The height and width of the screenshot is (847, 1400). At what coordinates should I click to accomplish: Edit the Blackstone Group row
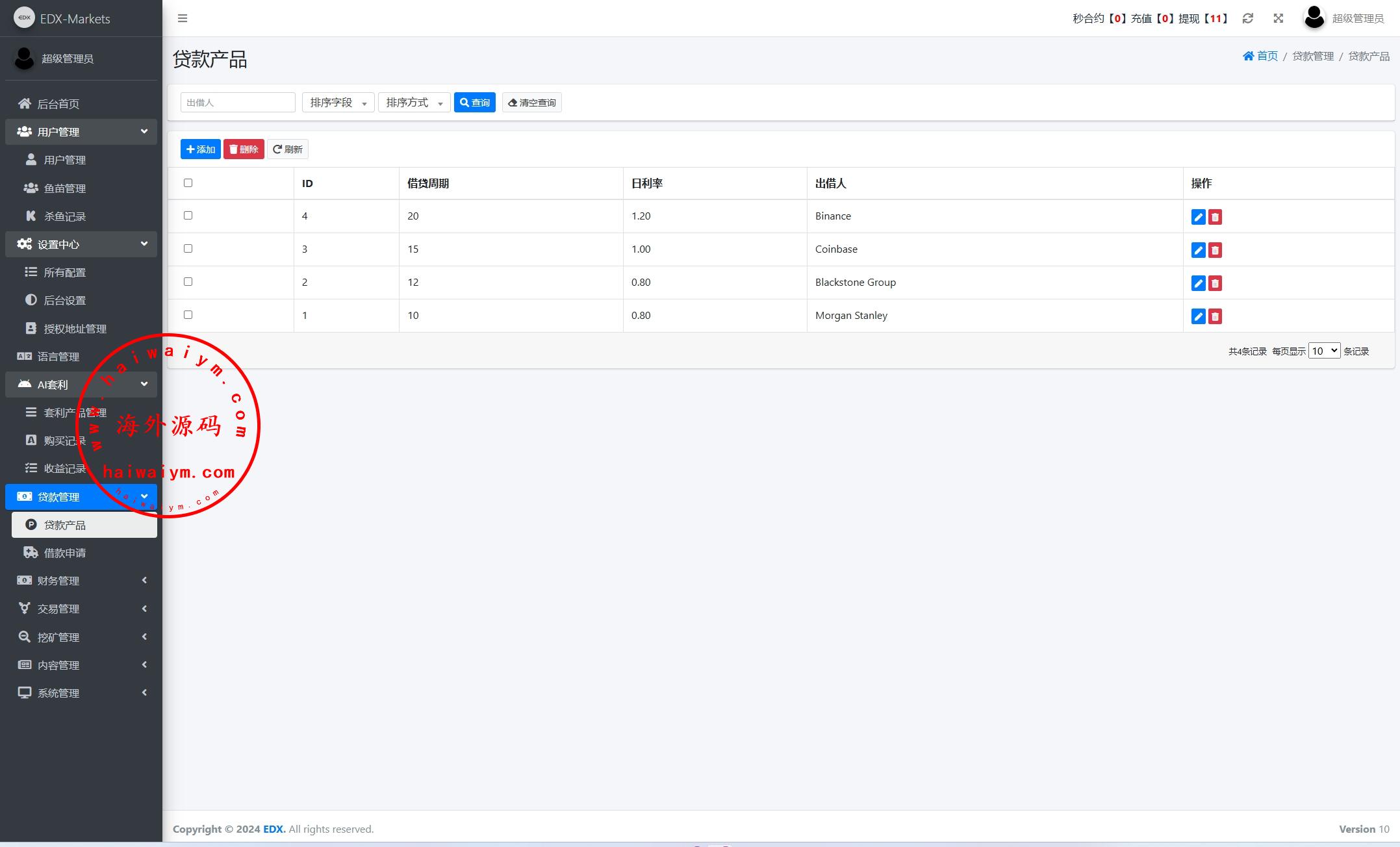pos(1198,283)
